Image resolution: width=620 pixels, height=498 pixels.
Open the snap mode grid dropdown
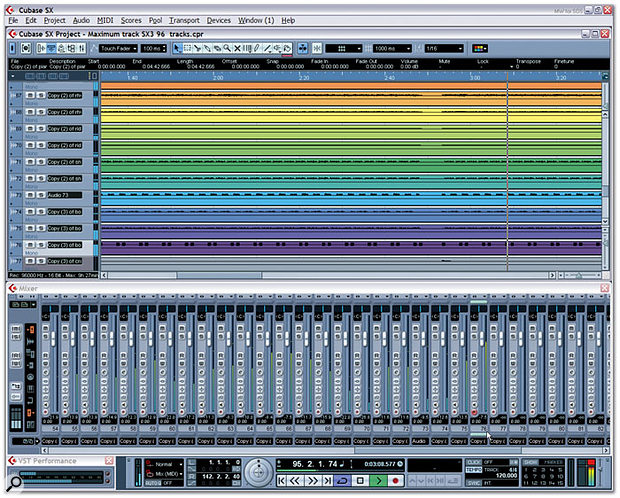click(x=343, y=48)
